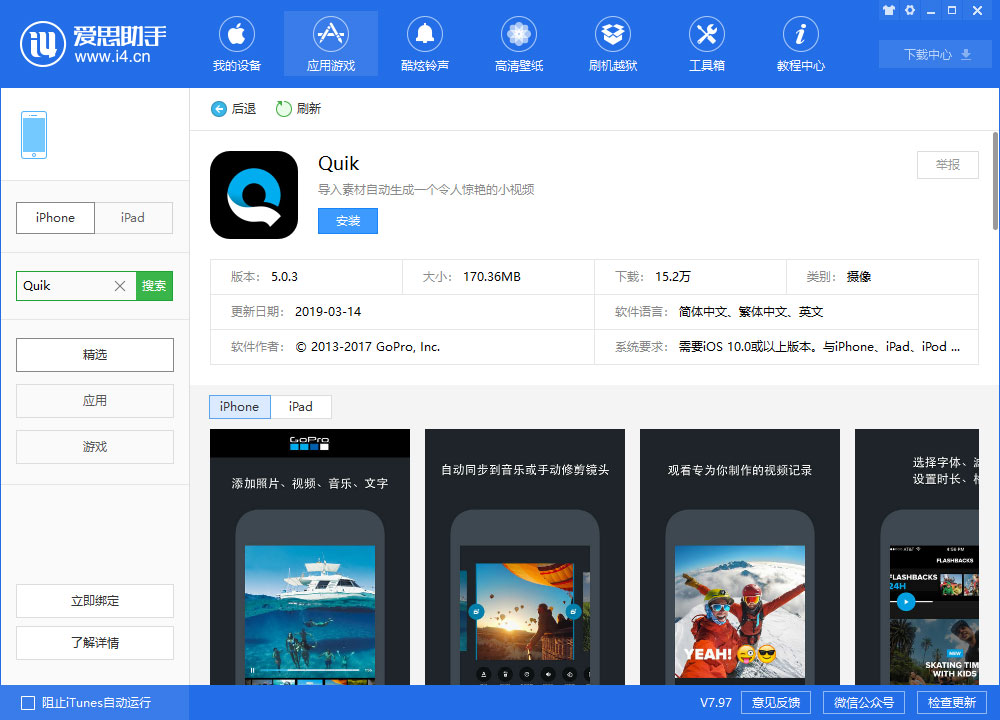Select iPad tab in sidebar
Viewport: 1000px width, 720px height.
(133, 218)
